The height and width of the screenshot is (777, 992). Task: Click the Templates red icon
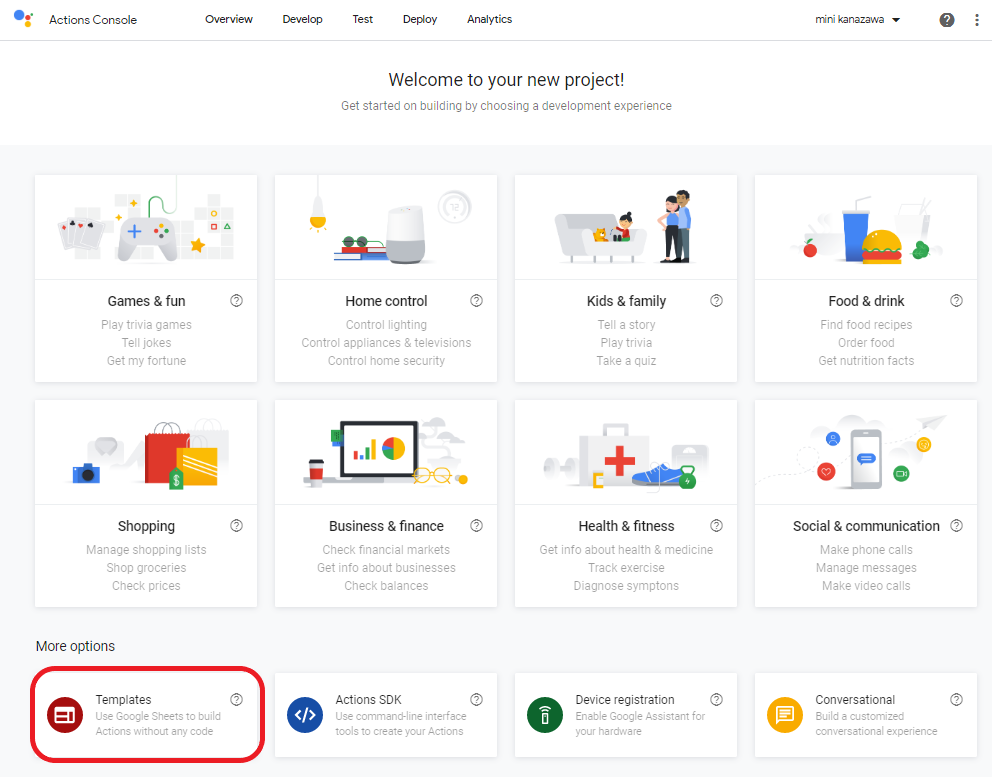(65, 715)
